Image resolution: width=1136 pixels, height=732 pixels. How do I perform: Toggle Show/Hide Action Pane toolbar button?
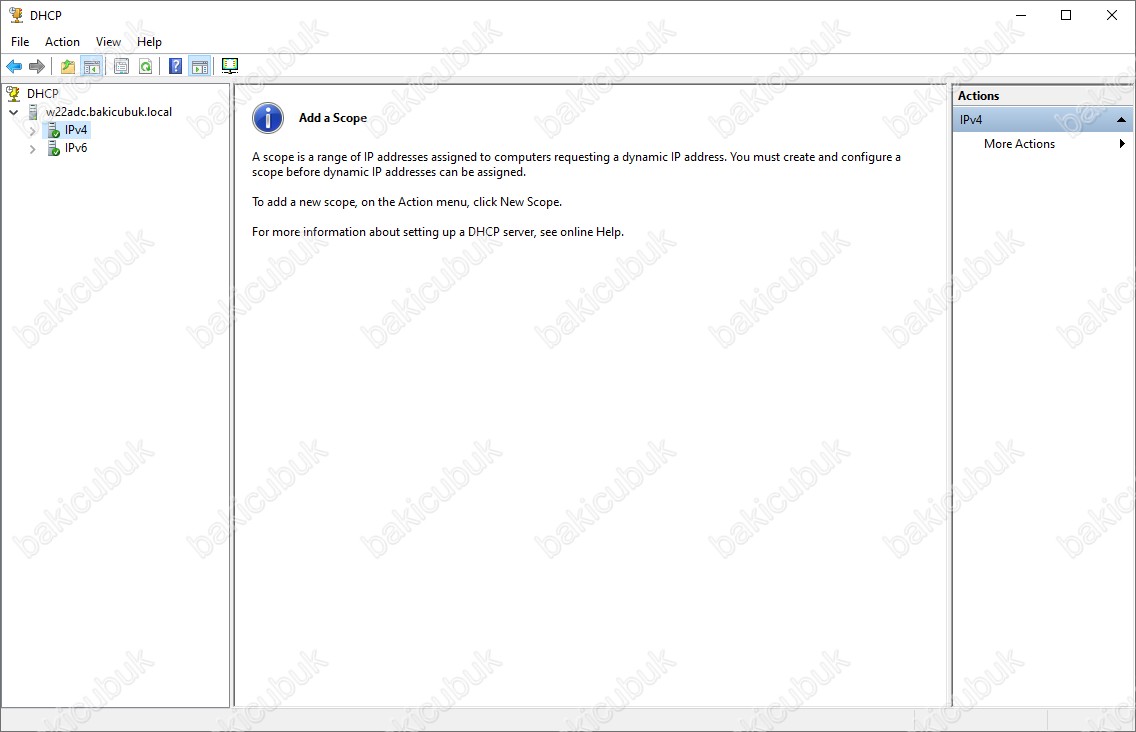[x=199, y=67]
